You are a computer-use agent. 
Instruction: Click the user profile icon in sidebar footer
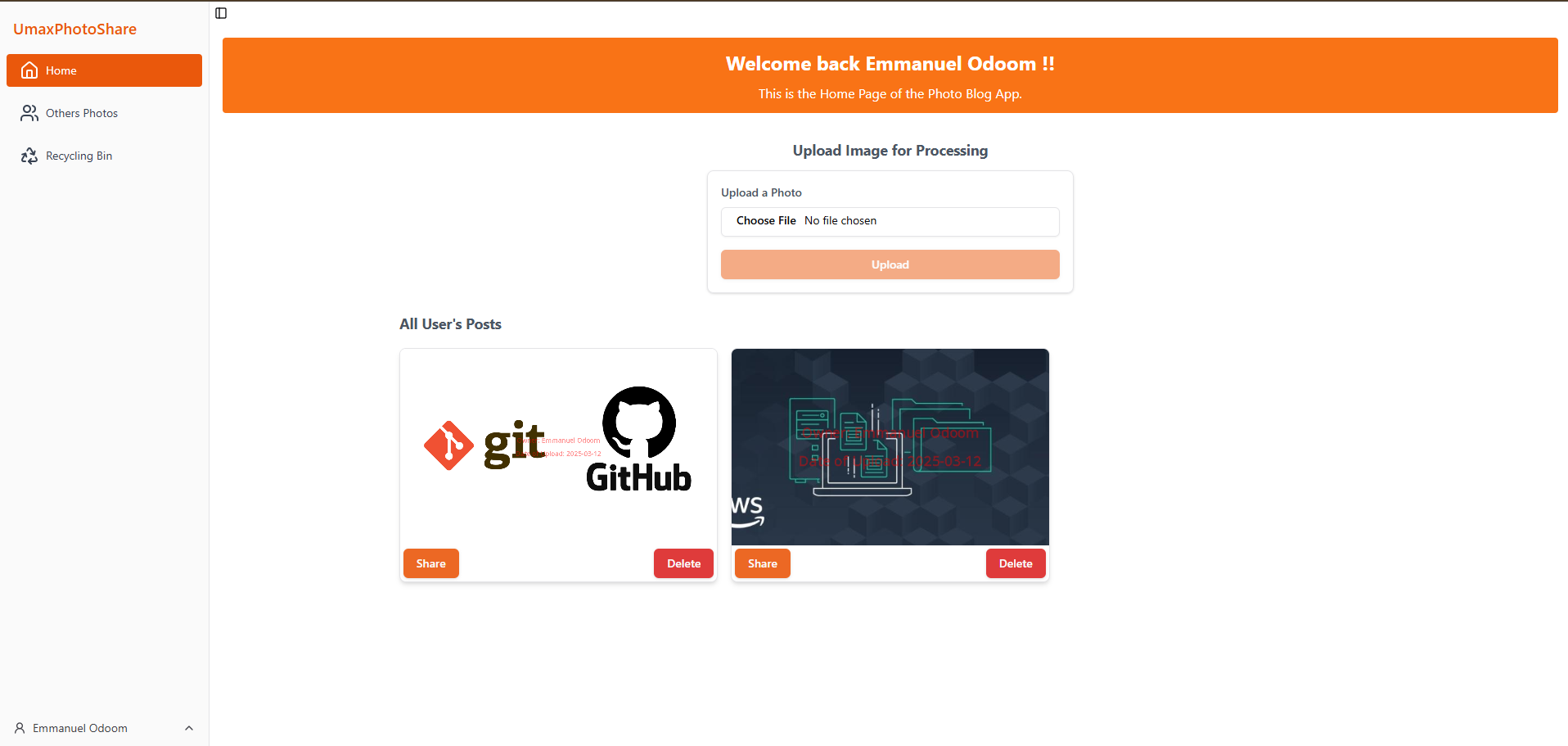coord(20,728)
